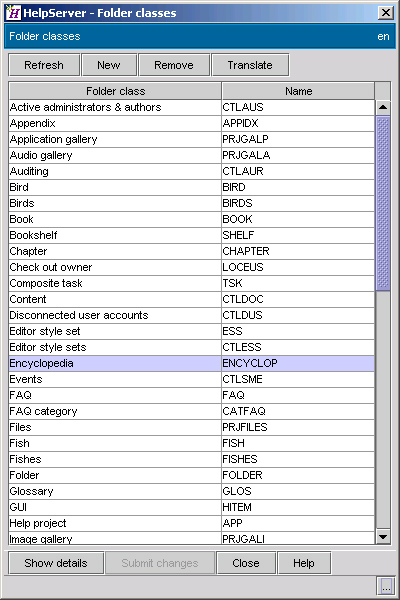The height and width of the screenshot is (600, 400).
Task: Show details of selected class
Action: click(x=56, y=563)
